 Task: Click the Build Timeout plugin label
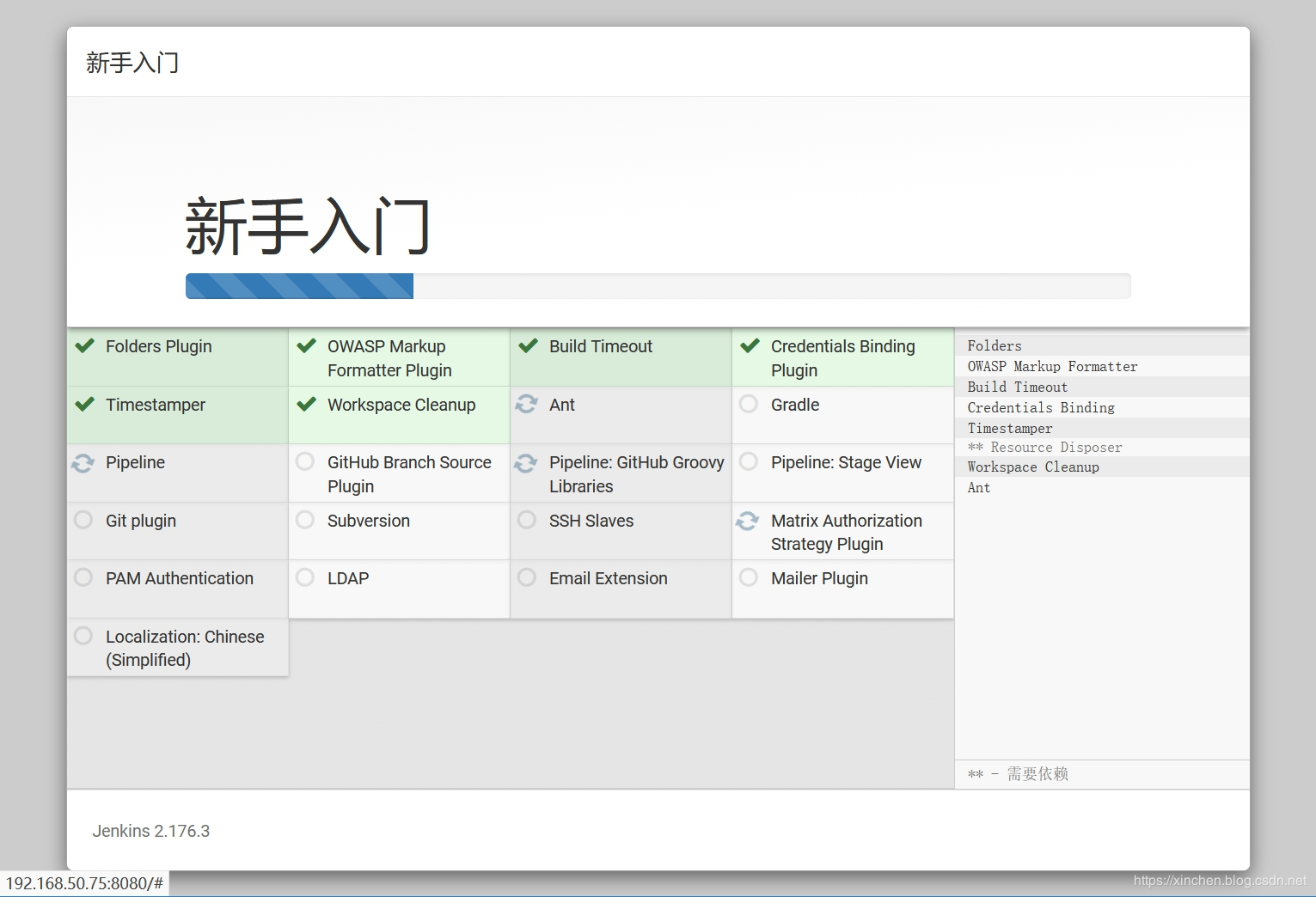pos(601,346)
